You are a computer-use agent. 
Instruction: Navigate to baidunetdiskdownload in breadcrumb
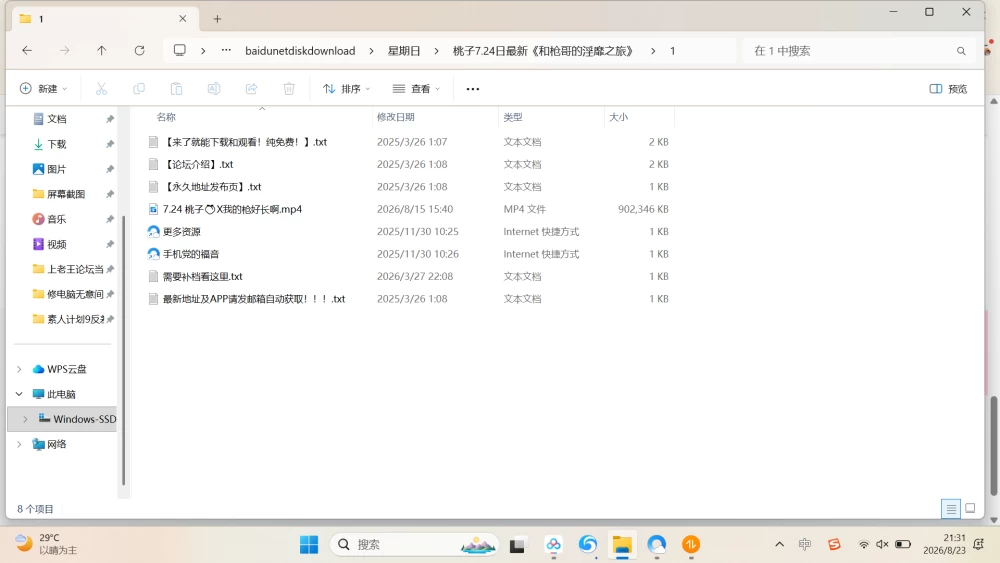coord(300,51)
